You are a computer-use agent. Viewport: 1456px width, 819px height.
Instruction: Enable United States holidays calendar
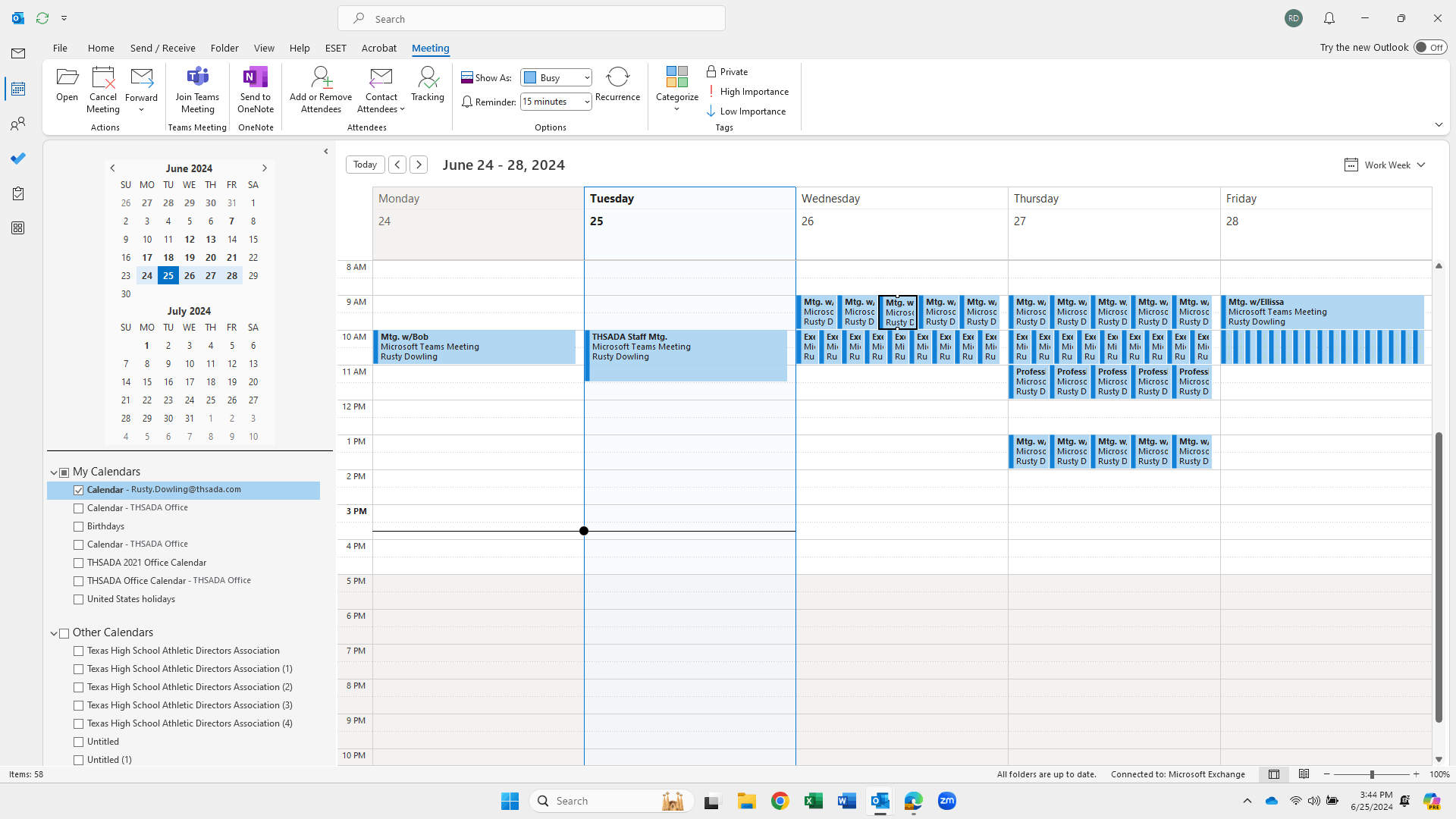coord(79,599)
